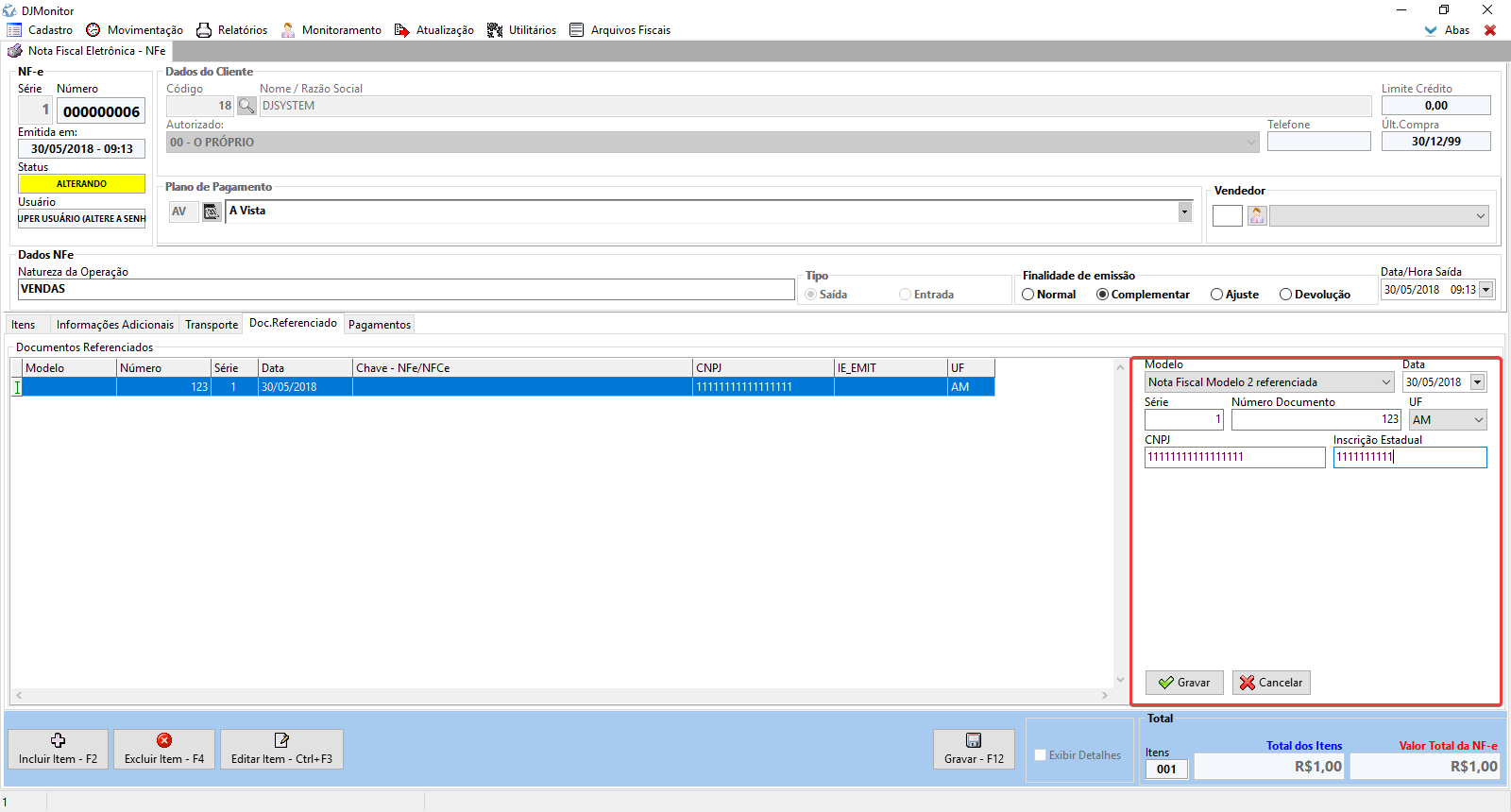The height and width of the screenshot is (812, 1511).
Task: Cancel the referenced document edit
Action: pos(1271,683)
